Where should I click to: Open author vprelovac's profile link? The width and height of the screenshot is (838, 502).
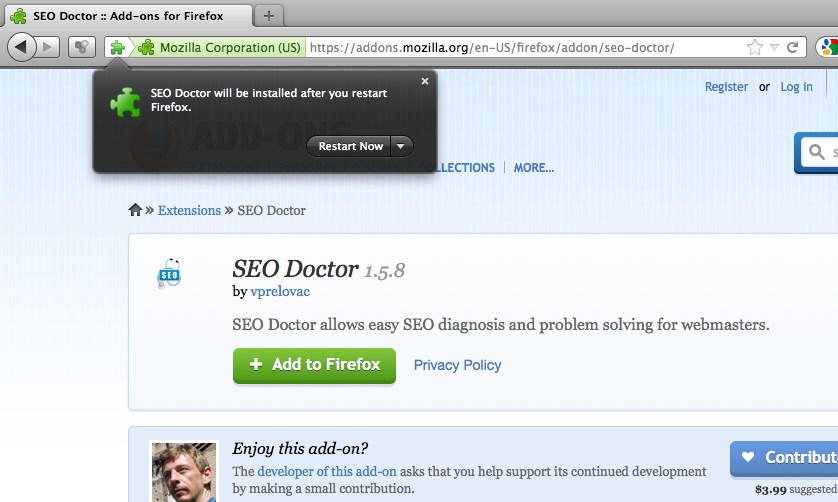(x=280, y=291)
